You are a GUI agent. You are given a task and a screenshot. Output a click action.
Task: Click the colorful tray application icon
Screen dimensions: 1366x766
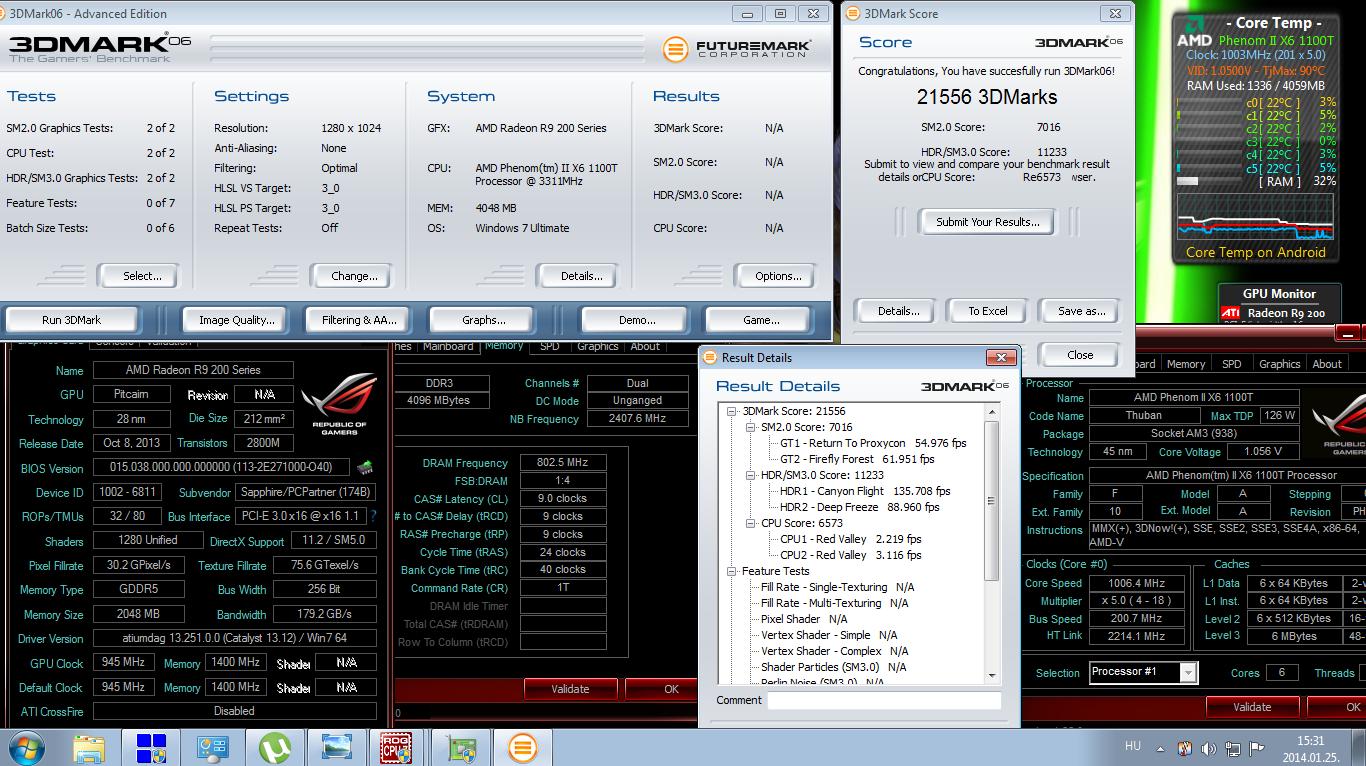click(x=1185, y=748)
